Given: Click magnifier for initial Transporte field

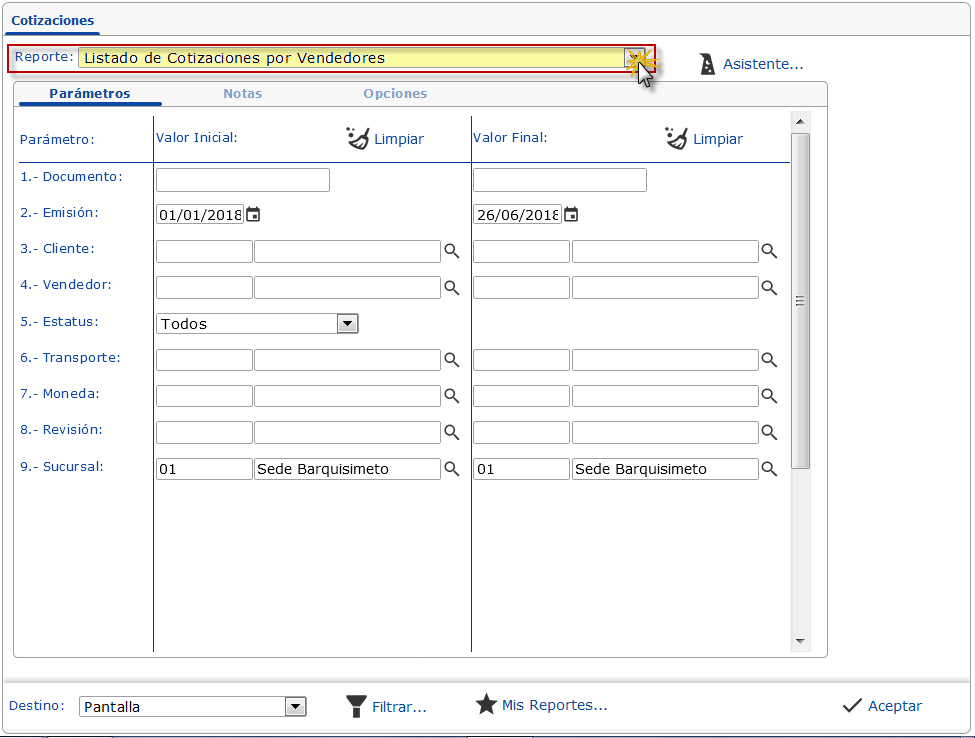Looking at the screenshot, I should 452,360.
